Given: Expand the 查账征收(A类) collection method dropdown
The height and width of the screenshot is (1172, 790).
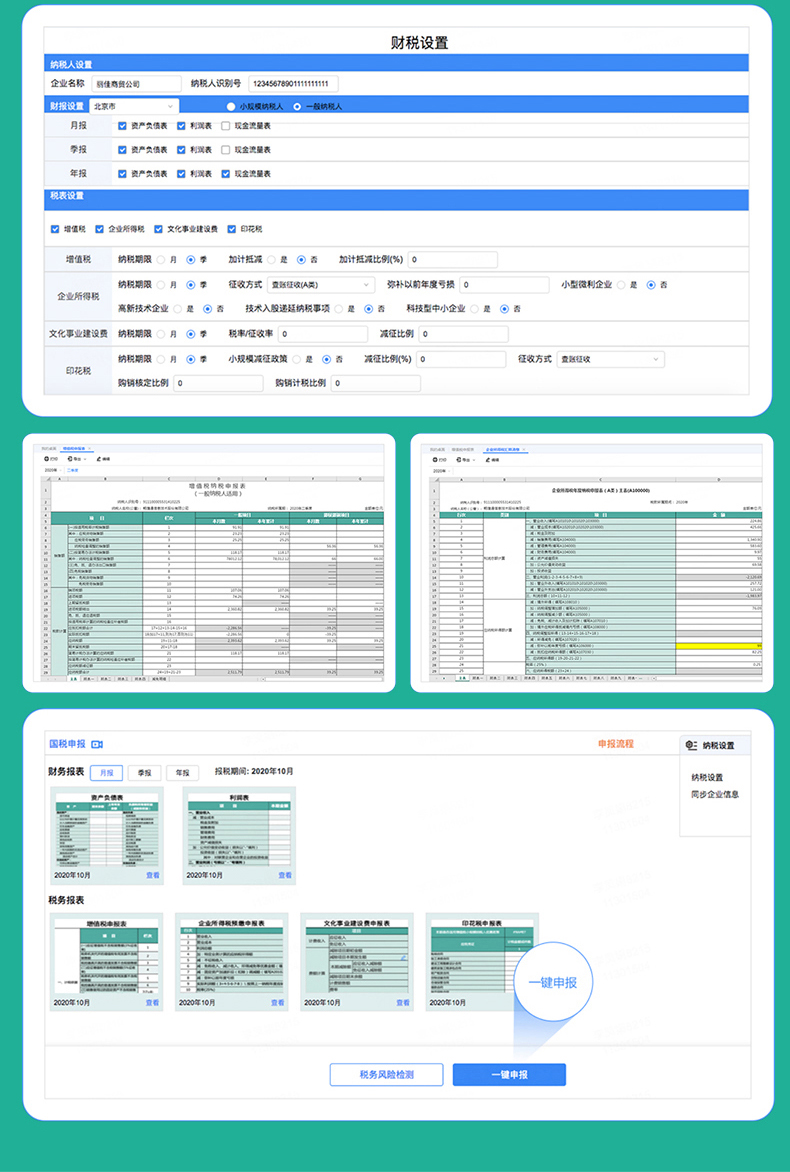Looking at the screenshot, I should tap(320, 285).
